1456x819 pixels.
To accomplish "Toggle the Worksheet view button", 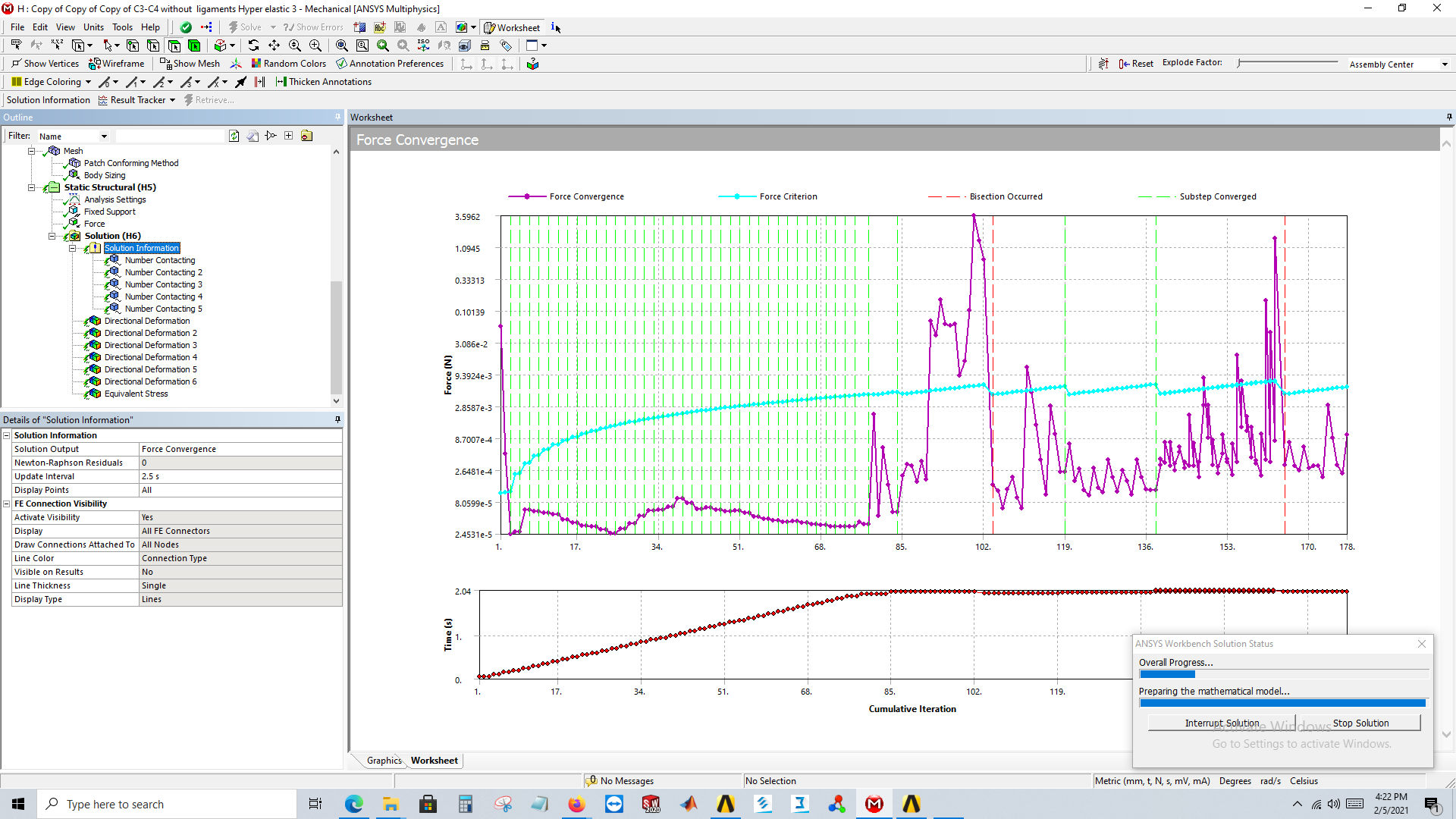I will point(512,27).
